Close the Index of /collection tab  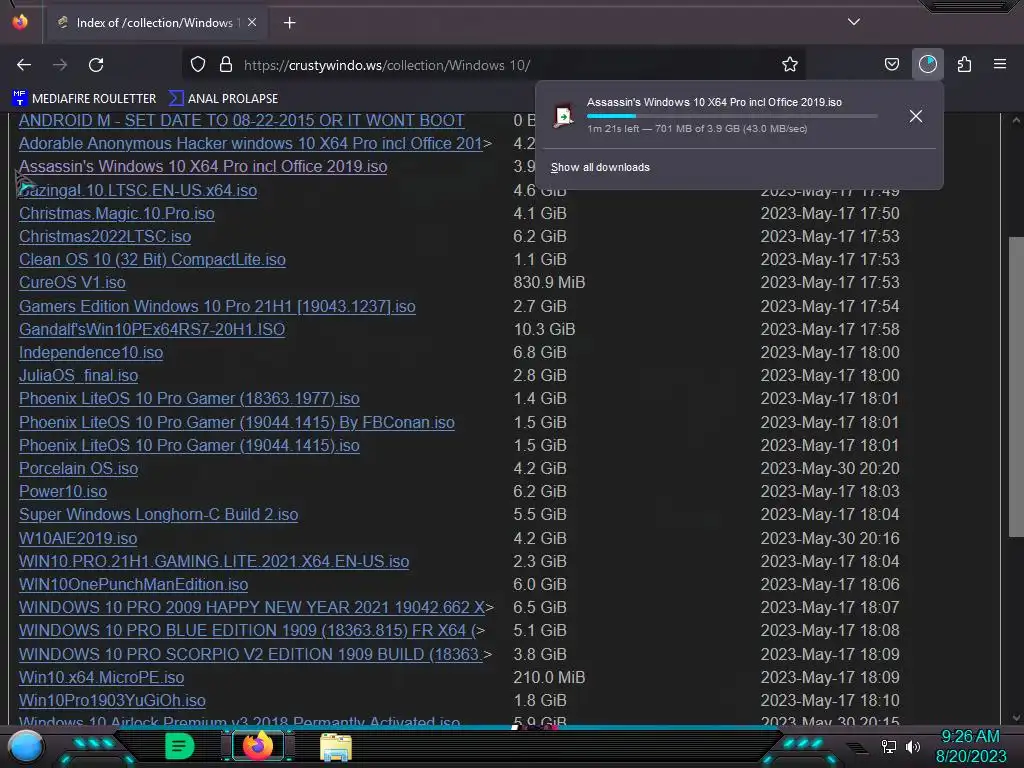click(252, 22)
